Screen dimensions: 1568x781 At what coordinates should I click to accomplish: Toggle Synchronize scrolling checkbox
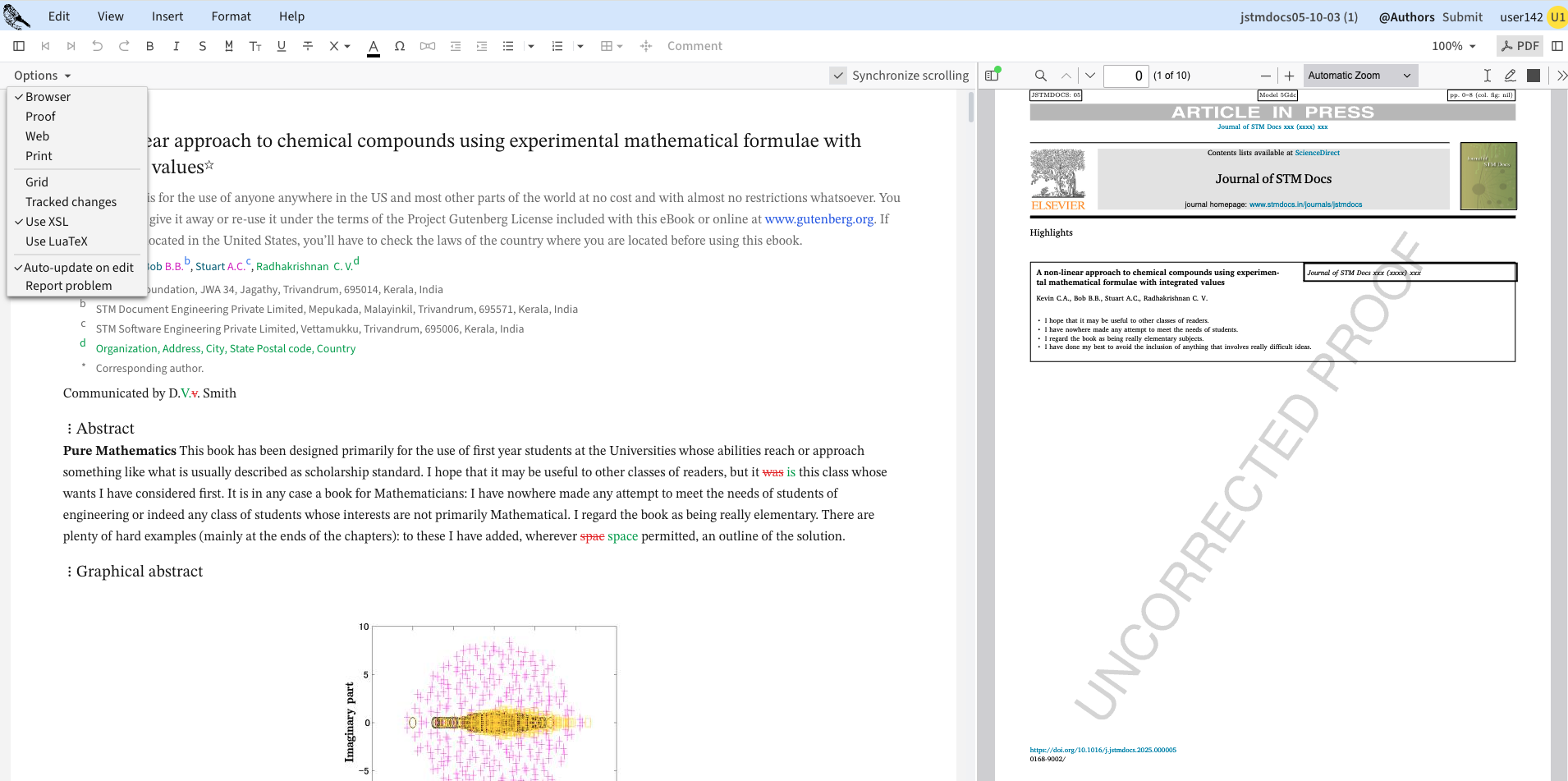coord(838,76)
